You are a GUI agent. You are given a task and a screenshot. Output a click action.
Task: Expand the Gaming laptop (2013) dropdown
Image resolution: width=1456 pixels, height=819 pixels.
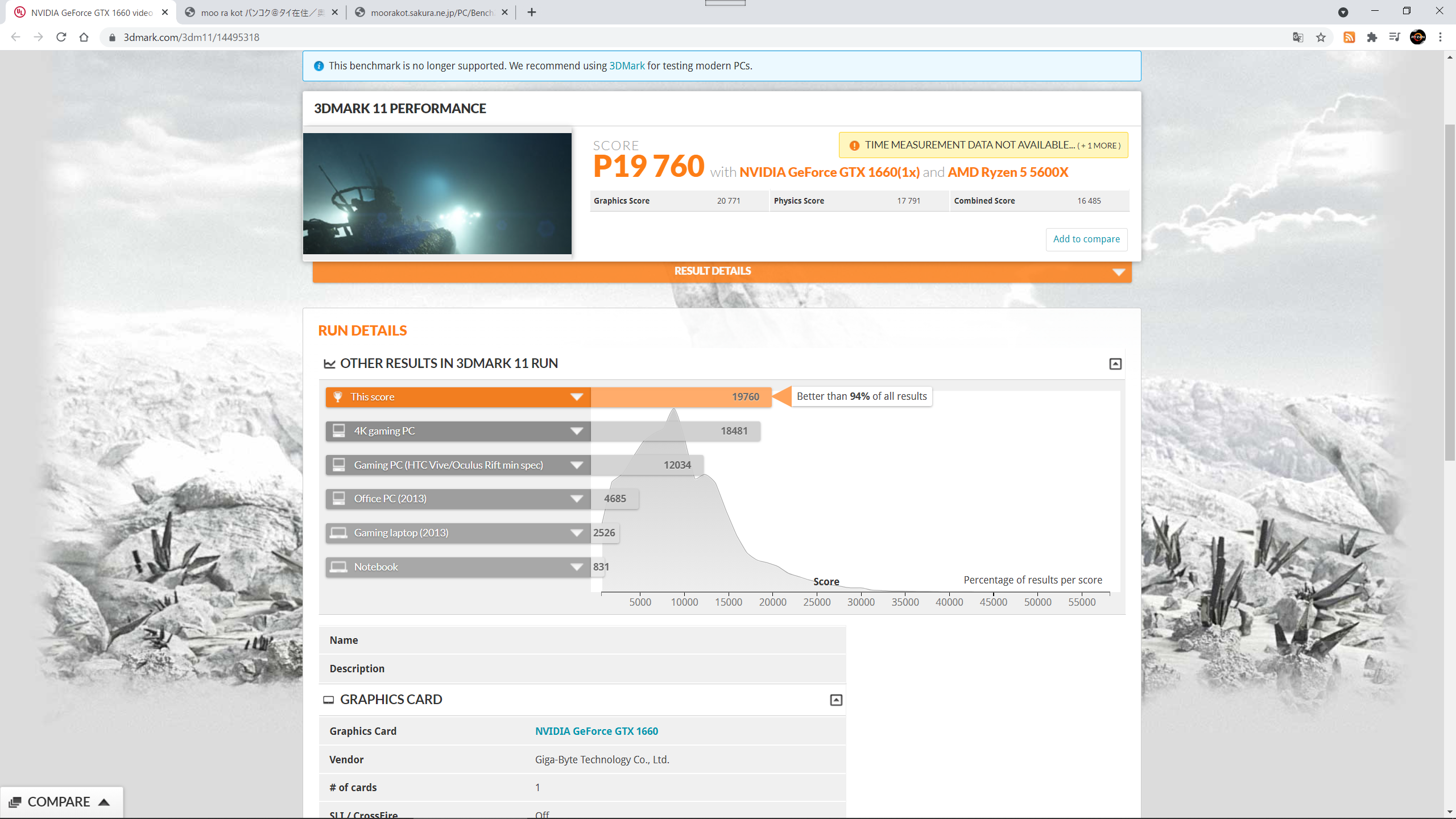pos(577,533)
